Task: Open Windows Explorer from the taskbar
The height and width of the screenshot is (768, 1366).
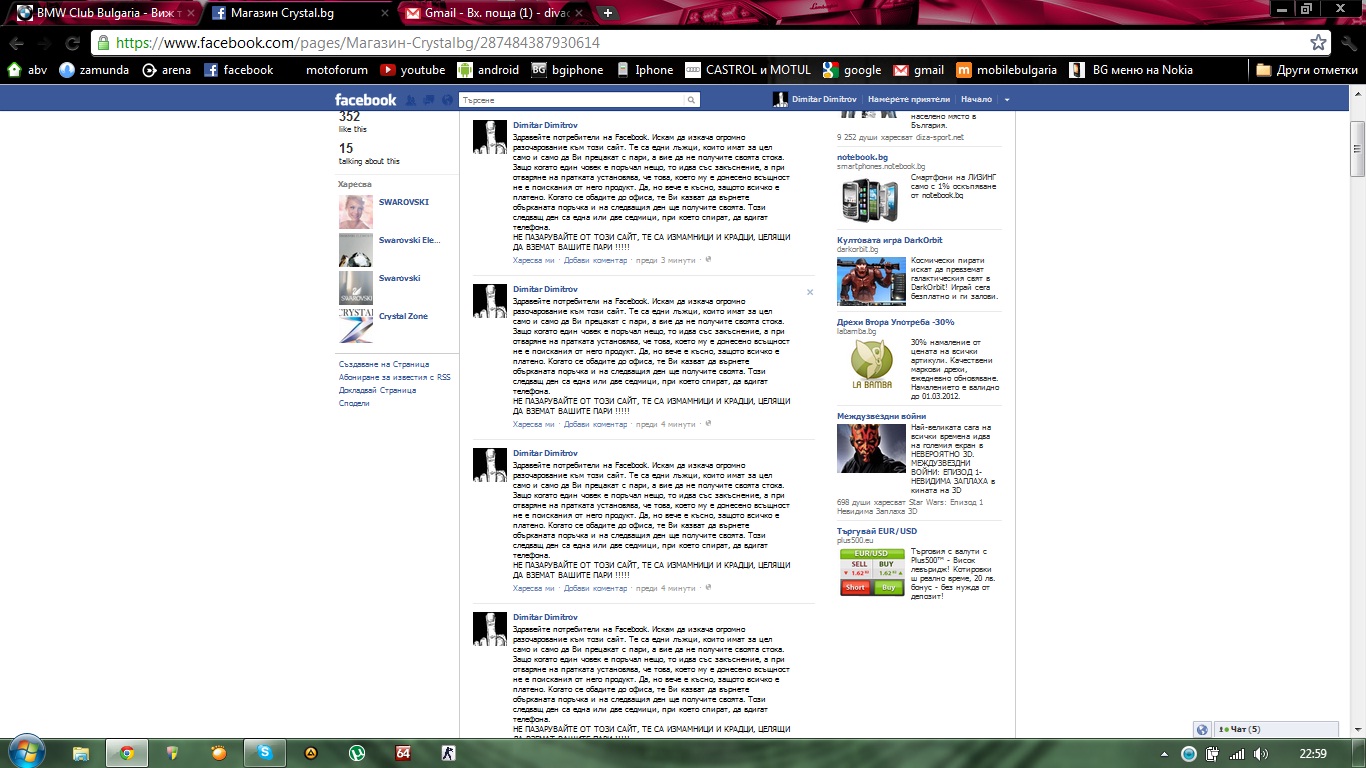Action: pyautogui.click(x=81, y=753)
